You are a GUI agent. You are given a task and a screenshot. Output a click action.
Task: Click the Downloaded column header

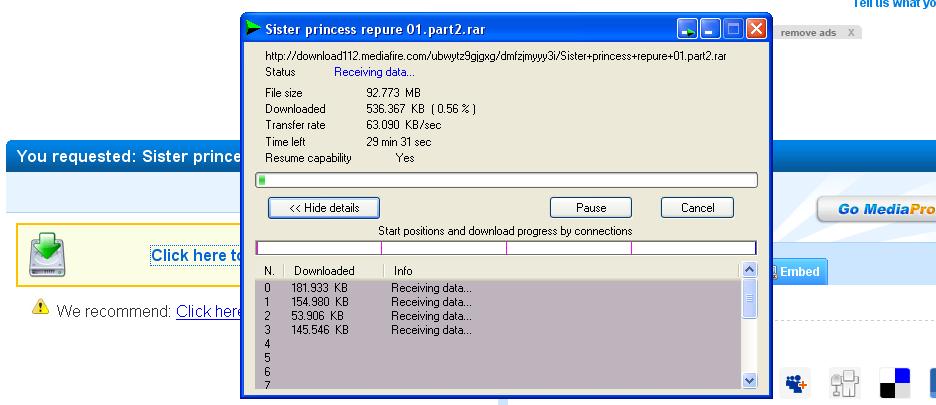[x=324, y=271]
